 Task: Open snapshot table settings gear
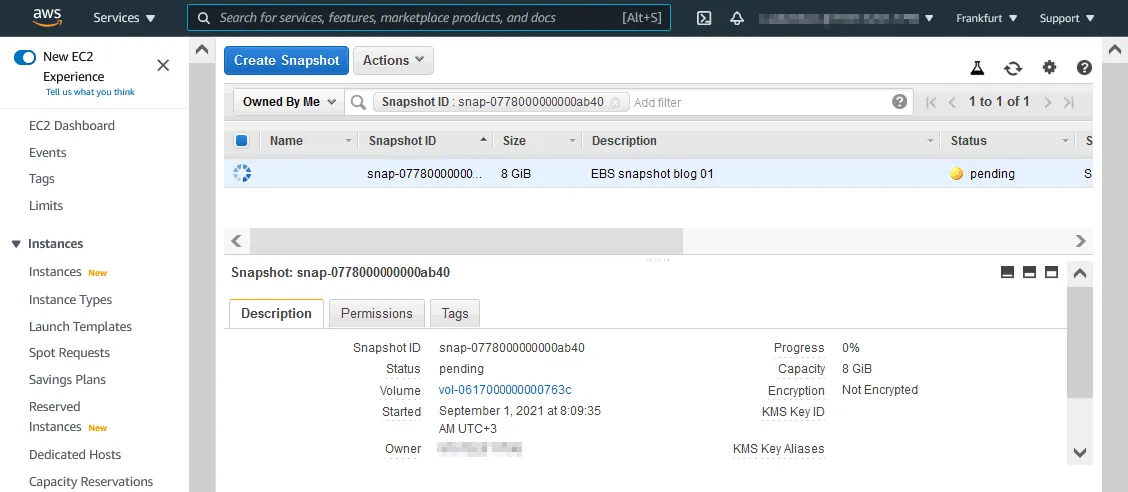point(1049,68)
